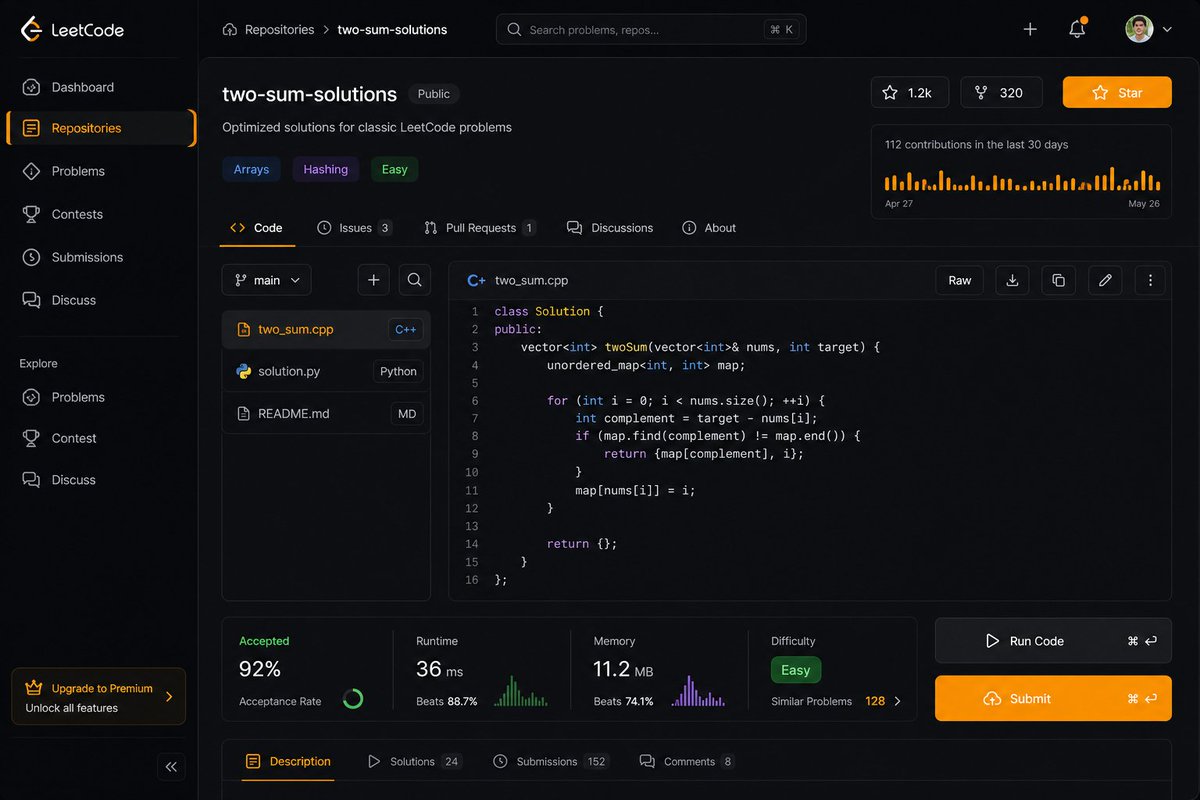Download the file icon
Screen dimensions: 1200x800
pyautogui.click(x=1012, y=280)
